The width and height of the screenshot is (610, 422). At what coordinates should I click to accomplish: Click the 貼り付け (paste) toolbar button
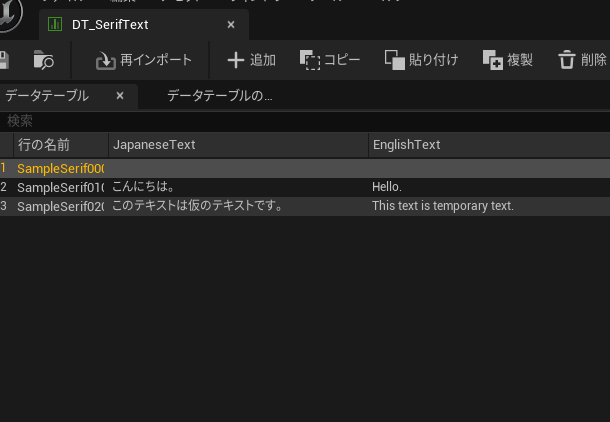pyautogui.click(x=421, y=60)
